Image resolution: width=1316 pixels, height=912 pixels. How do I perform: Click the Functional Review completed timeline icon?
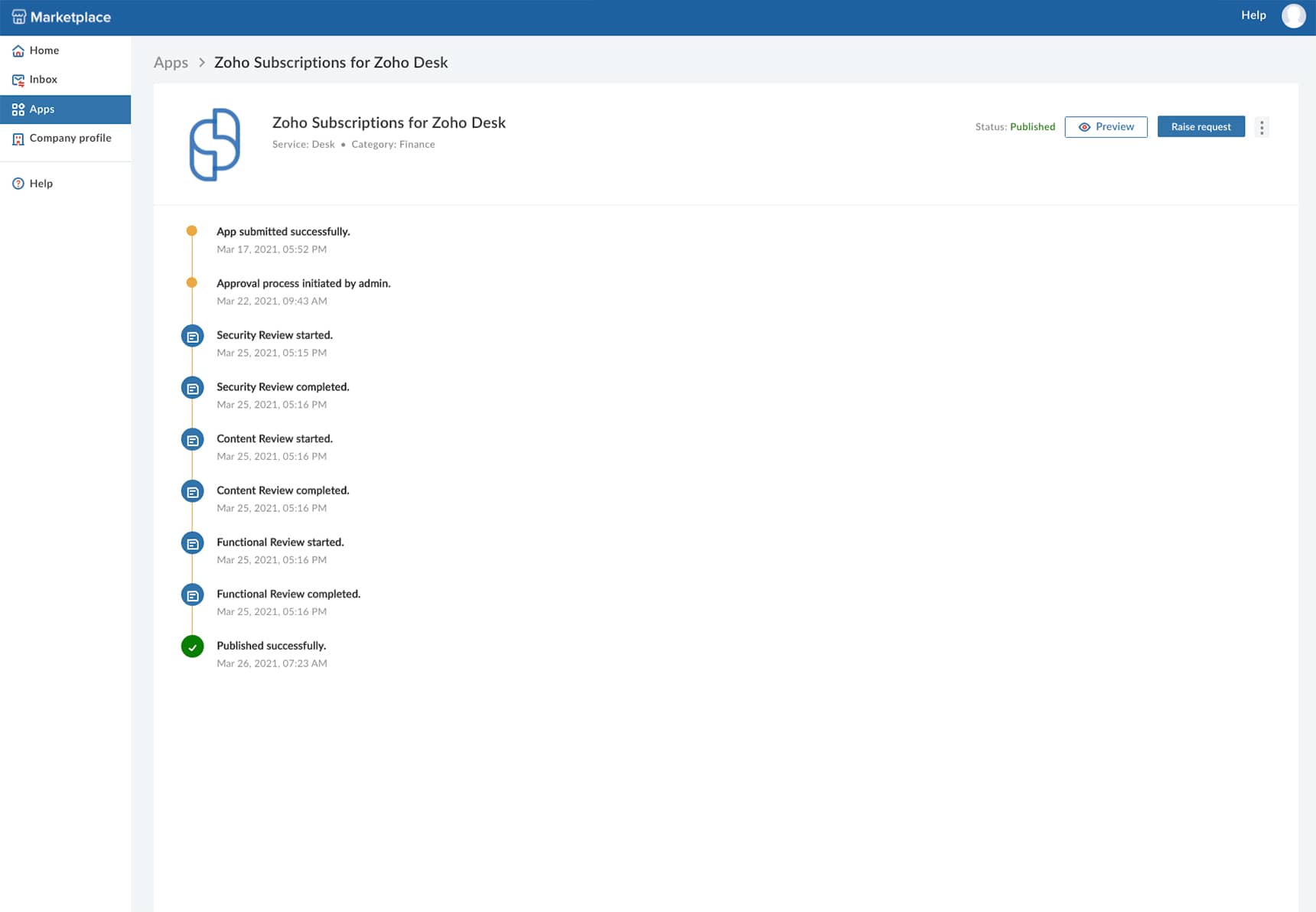click(x=193, y=595)
